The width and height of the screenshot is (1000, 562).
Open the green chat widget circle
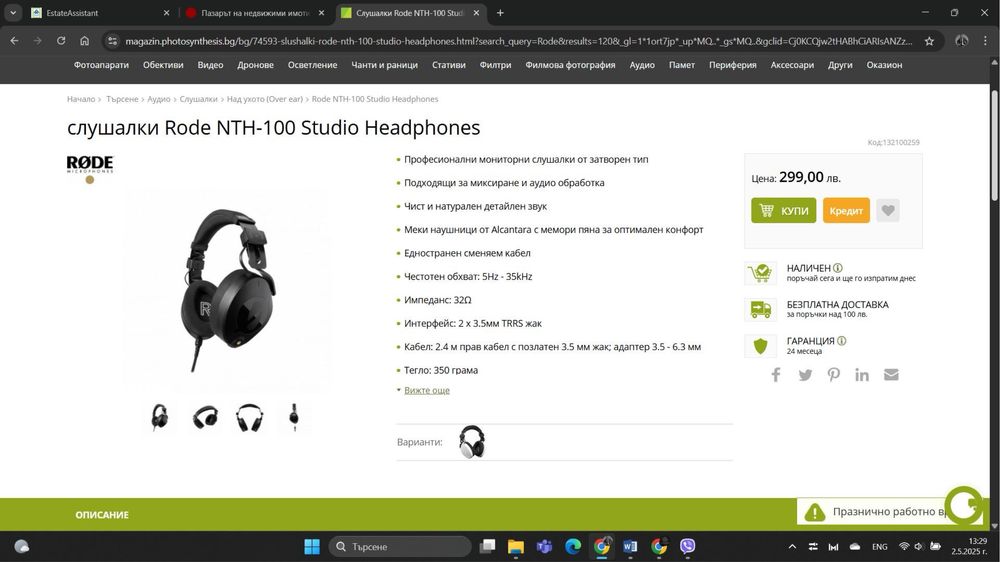[x=963, y=505]
